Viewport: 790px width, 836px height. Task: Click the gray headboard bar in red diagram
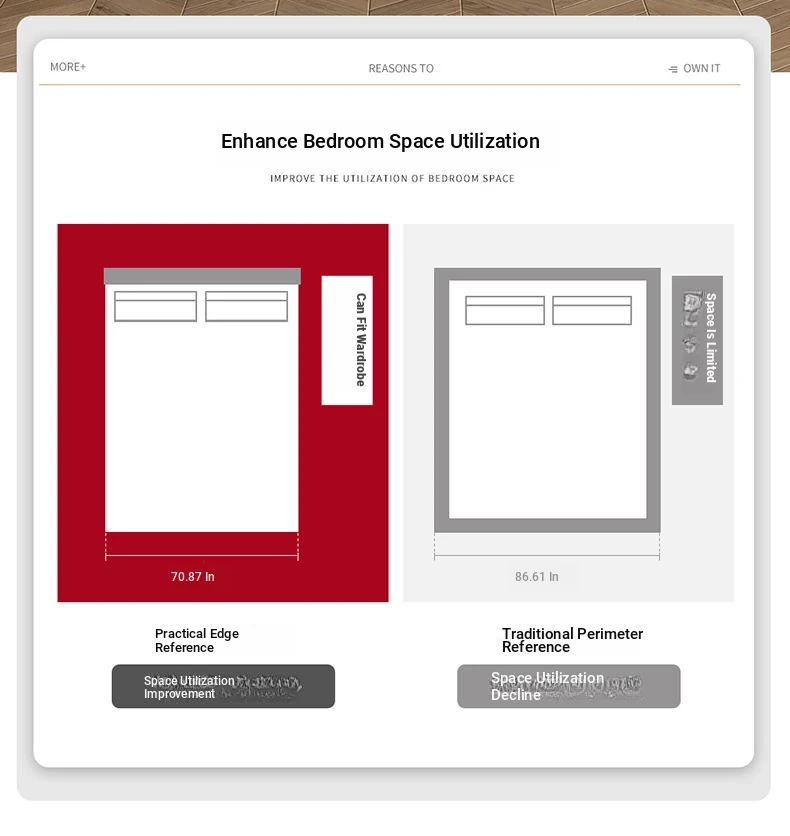(x=202, y=276)
